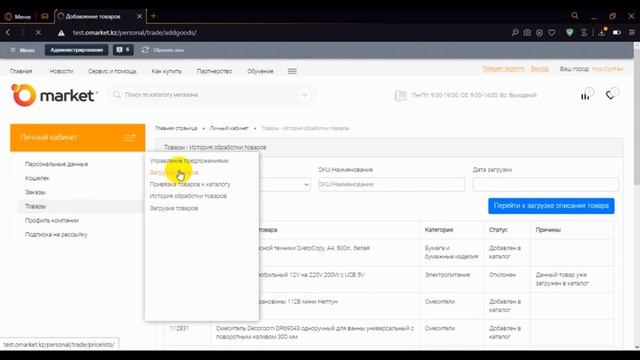Open the Opera Меню button

[18, 16]
